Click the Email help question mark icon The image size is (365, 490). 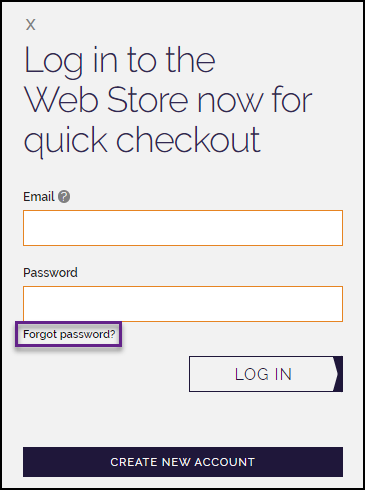[x=64, y=197]
